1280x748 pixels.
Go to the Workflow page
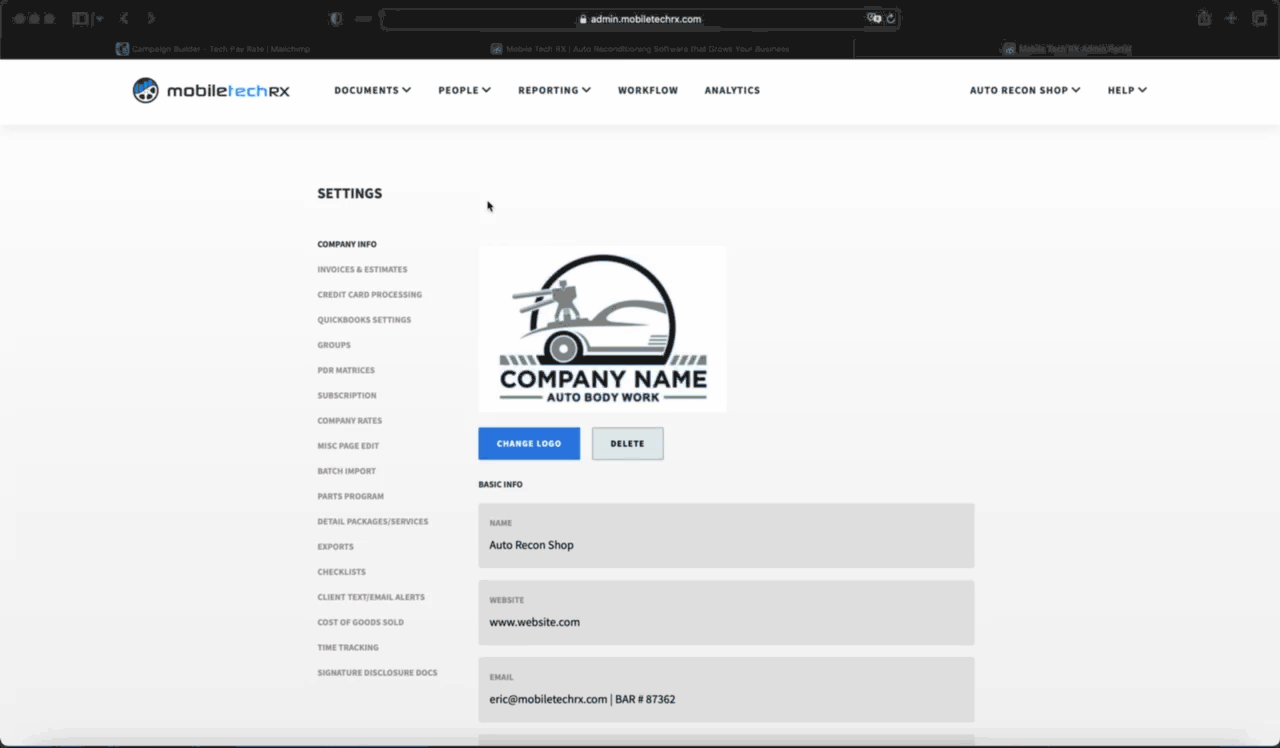(648, 90)
